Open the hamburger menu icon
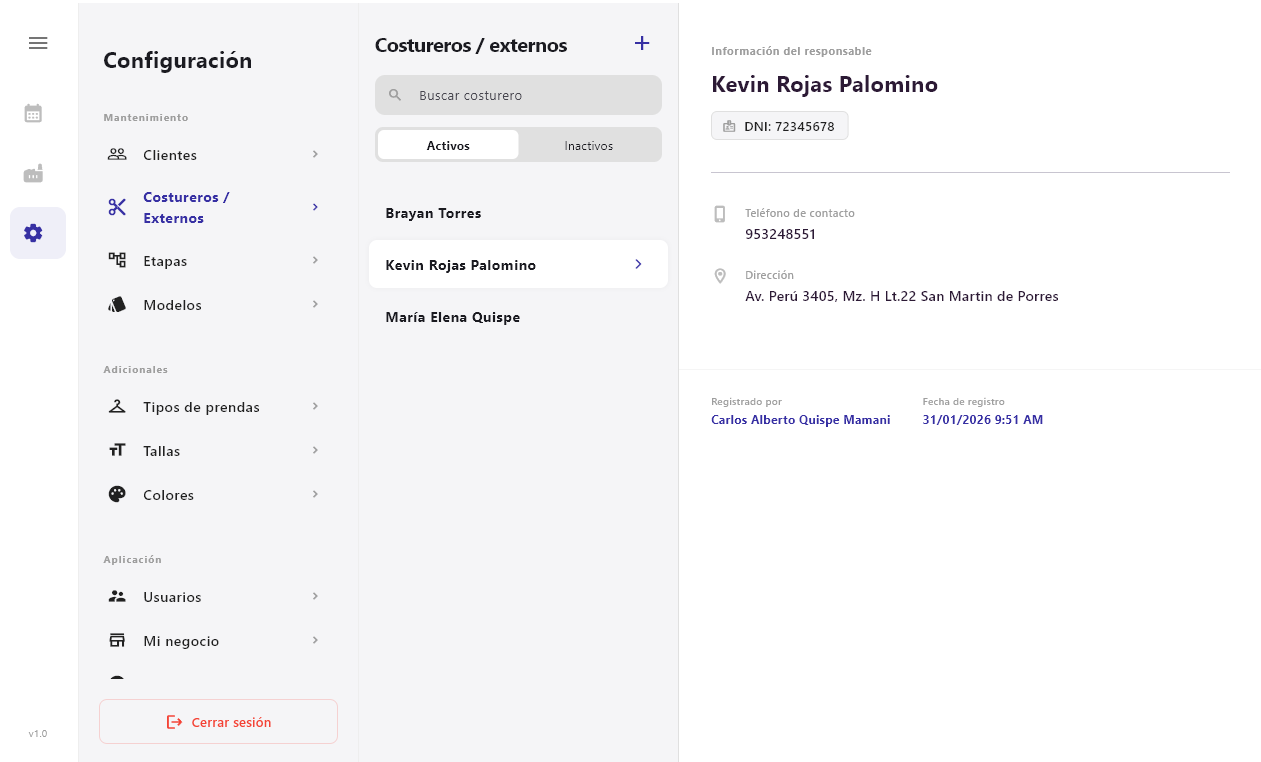 click(38, 43)
